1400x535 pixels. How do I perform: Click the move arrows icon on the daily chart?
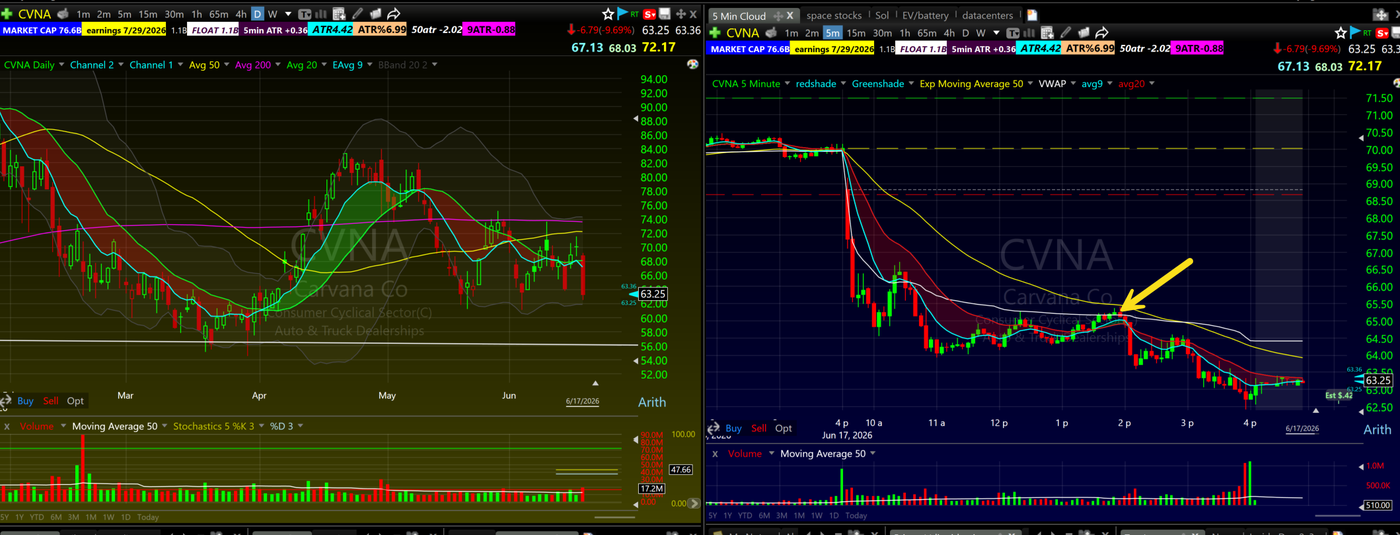pos(680,14)
